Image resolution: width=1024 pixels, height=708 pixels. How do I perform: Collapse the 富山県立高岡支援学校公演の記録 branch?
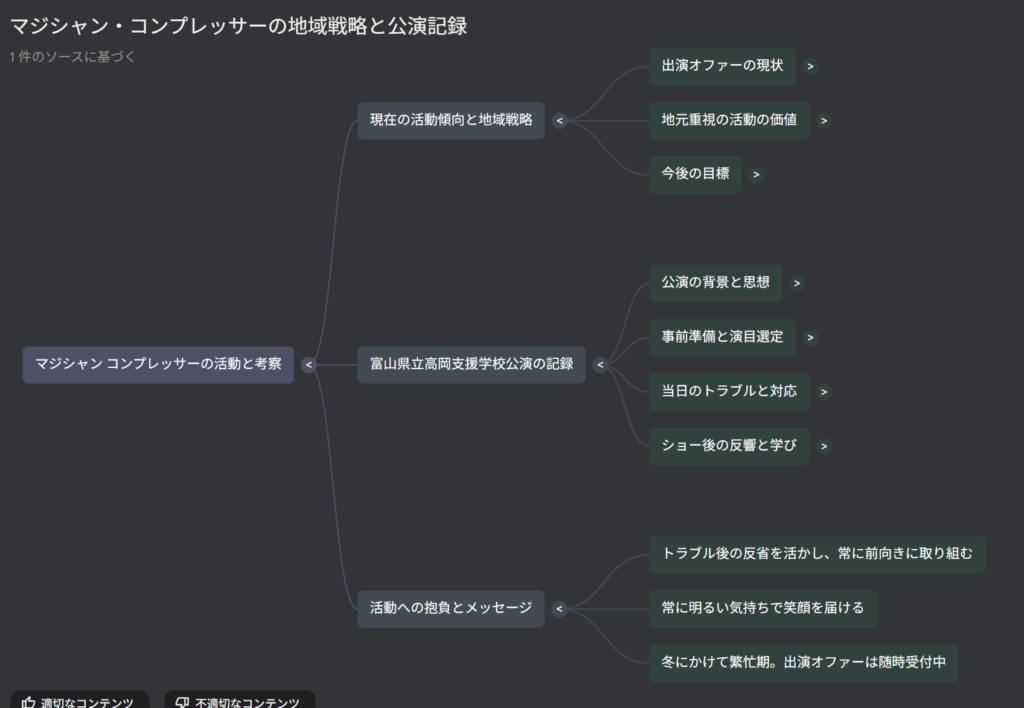pyautogui.click(x=598, y=364)
